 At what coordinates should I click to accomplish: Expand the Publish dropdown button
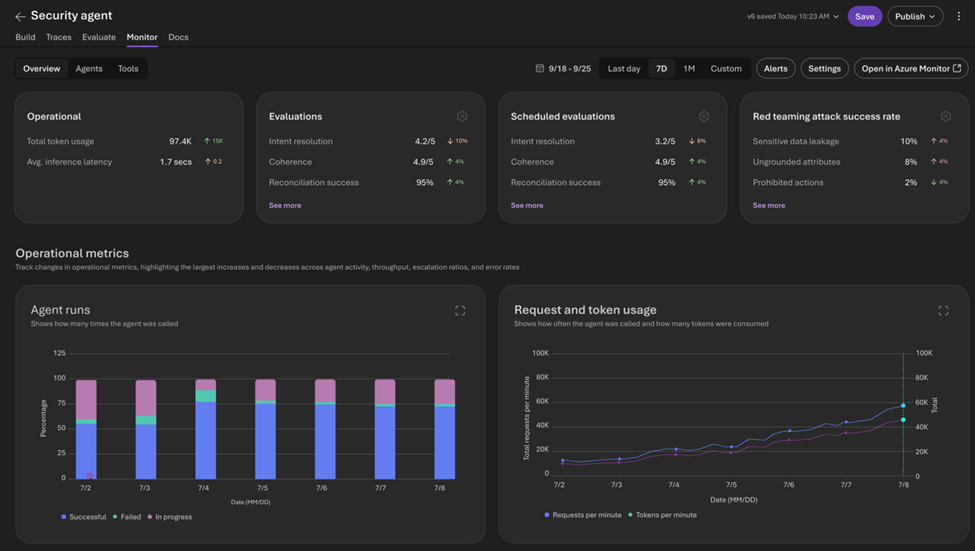pos(915,17)
